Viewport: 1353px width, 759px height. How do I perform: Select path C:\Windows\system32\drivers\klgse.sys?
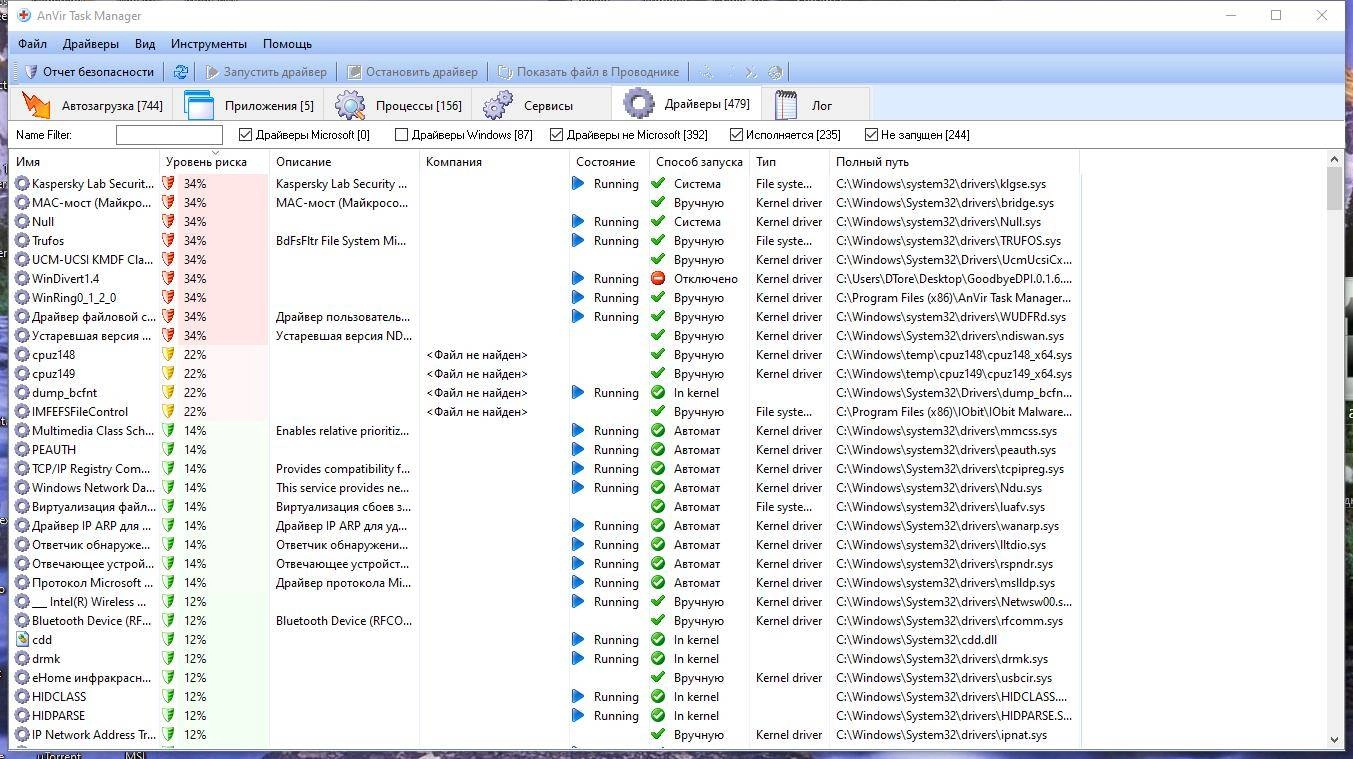coord(941,184)
